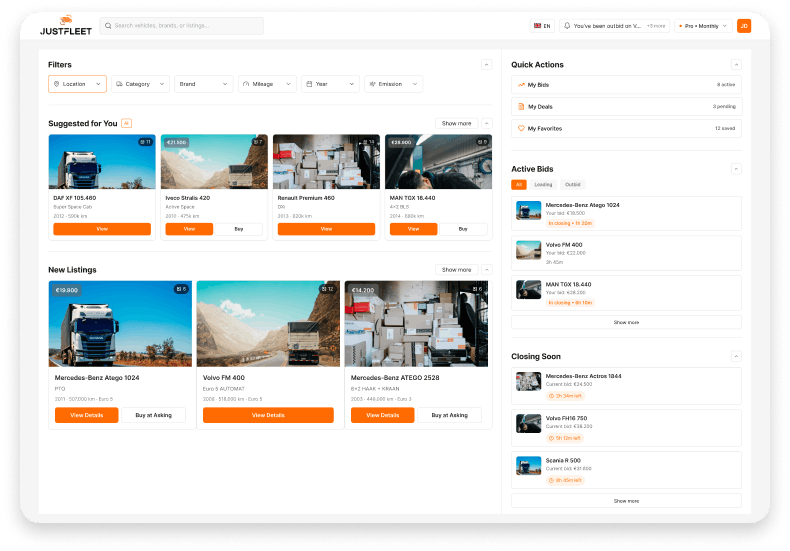Collapse the Active Bids panel
The height and width of the screenshot is (551, 790).
(x=736, y=169)
